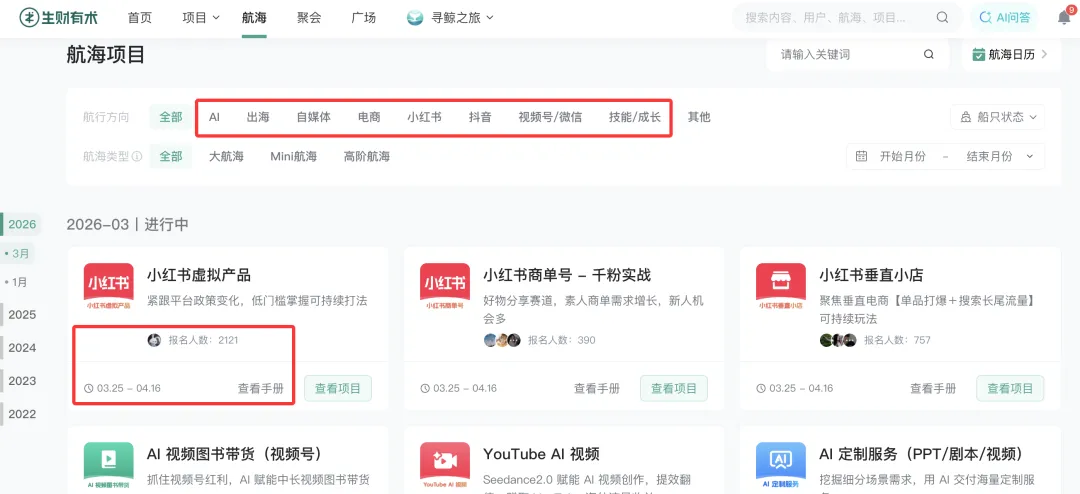Filter direction by 技能/成长
Screen dimensions: 1080x494
coord(634,117)
